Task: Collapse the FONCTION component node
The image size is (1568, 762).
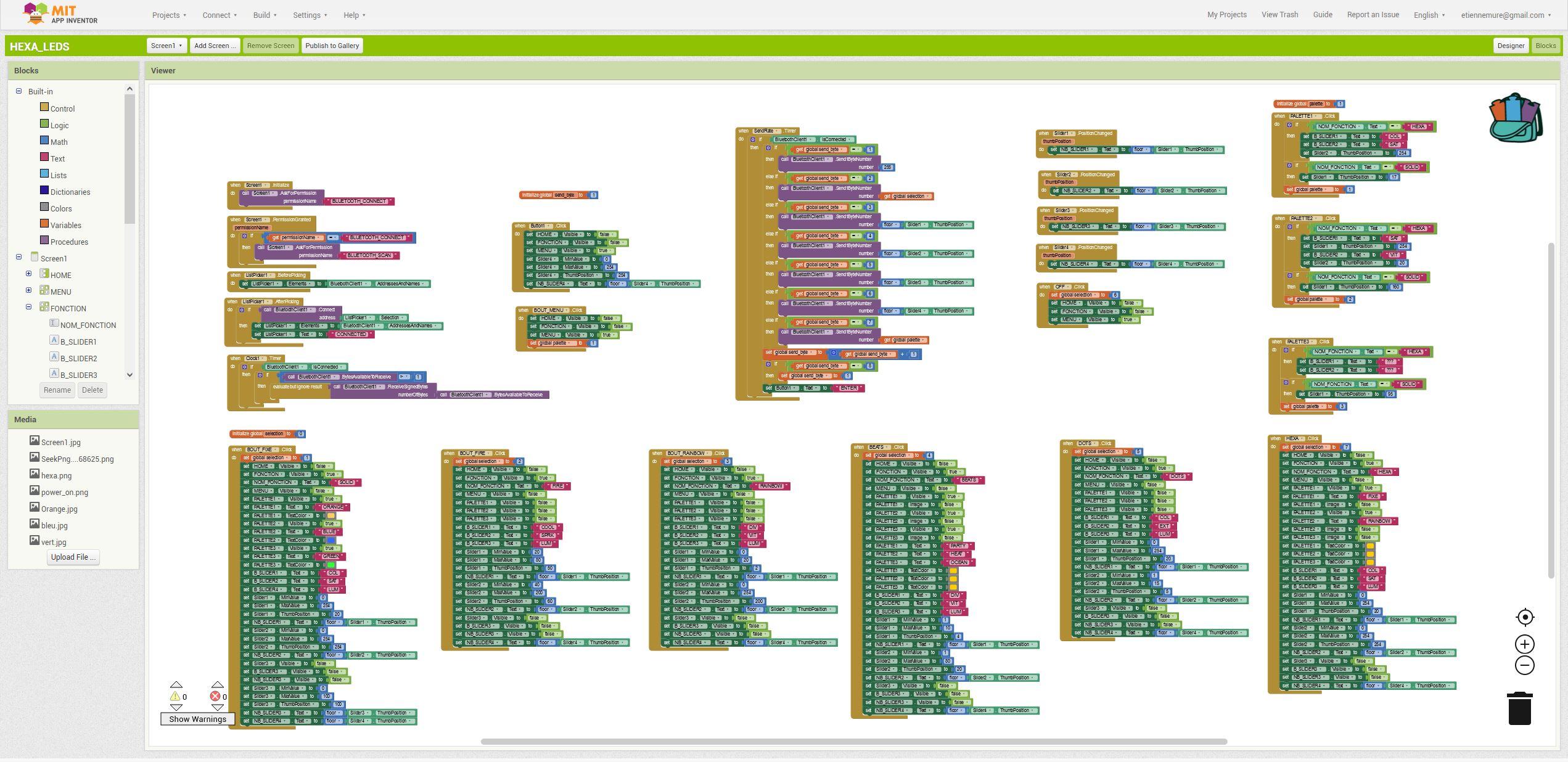Action: click(x=28, y=307)
